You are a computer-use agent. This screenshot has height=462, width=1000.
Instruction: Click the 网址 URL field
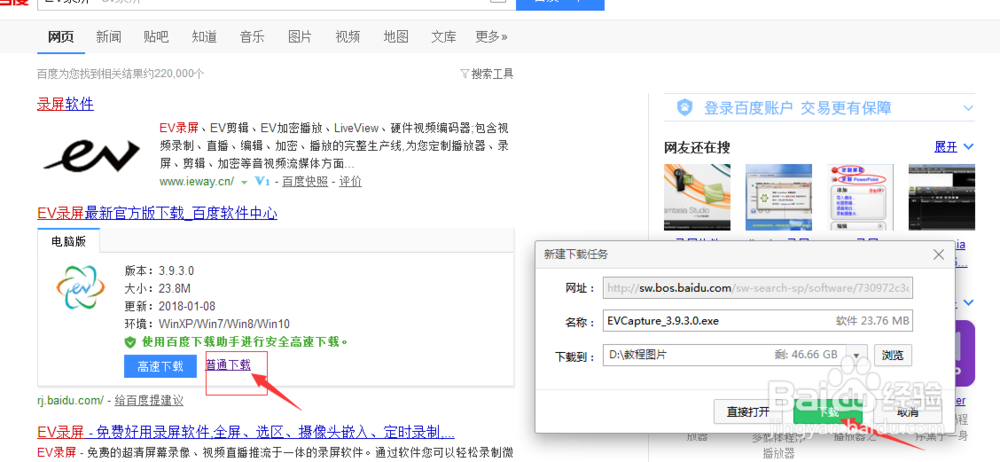(758, 288)
